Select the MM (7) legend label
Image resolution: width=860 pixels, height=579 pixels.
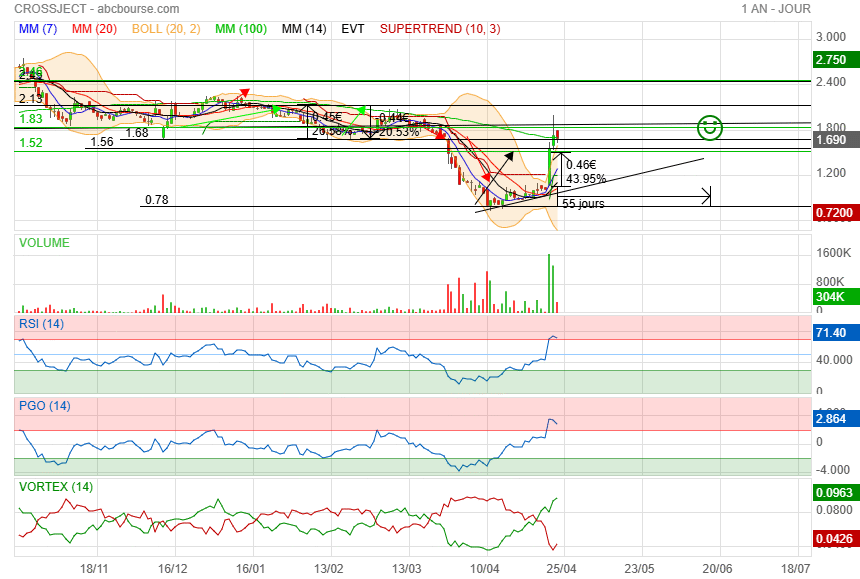click(38, 29)
